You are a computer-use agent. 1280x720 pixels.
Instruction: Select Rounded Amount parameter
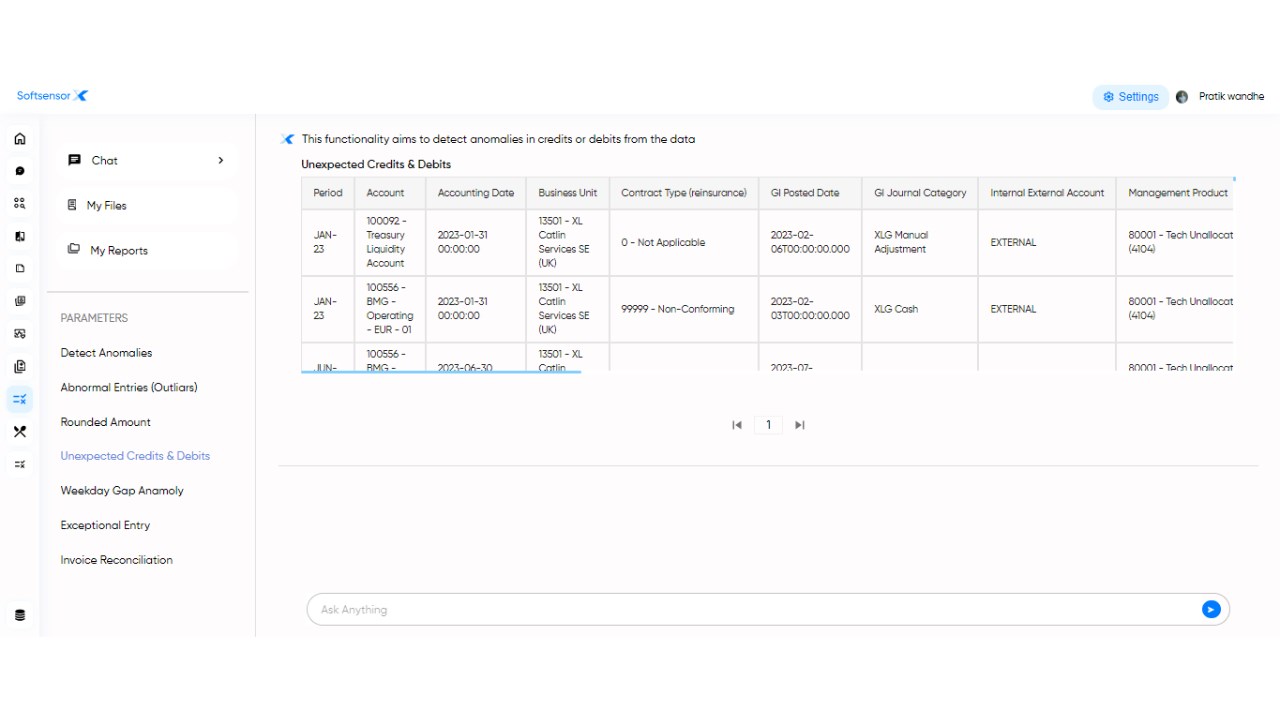point(105,422)
